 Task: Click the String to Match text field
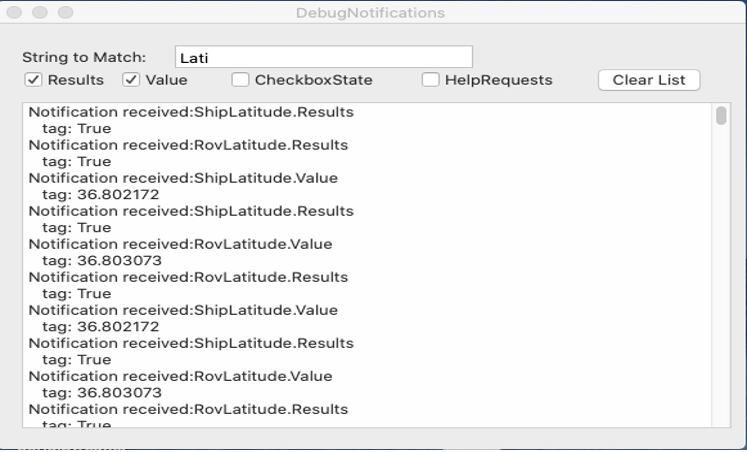tap(323, 57)
